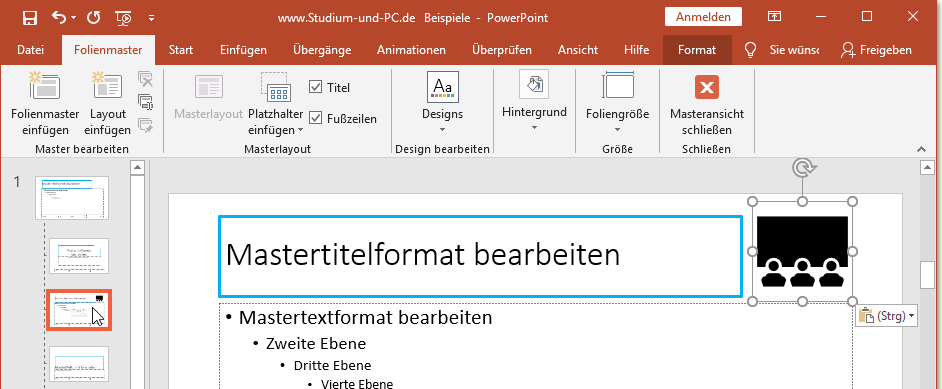This screenshot has height=389, width=942.
Task: Toggle the Fußzeilen checkbox
Action: pyautogui.click(x=315, y=118)
